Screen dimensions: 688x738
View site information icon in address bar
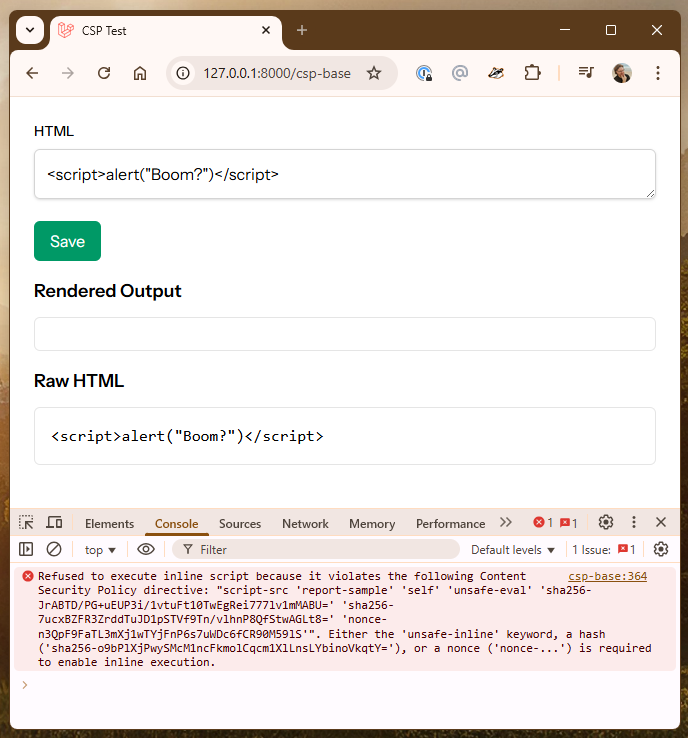183,73
